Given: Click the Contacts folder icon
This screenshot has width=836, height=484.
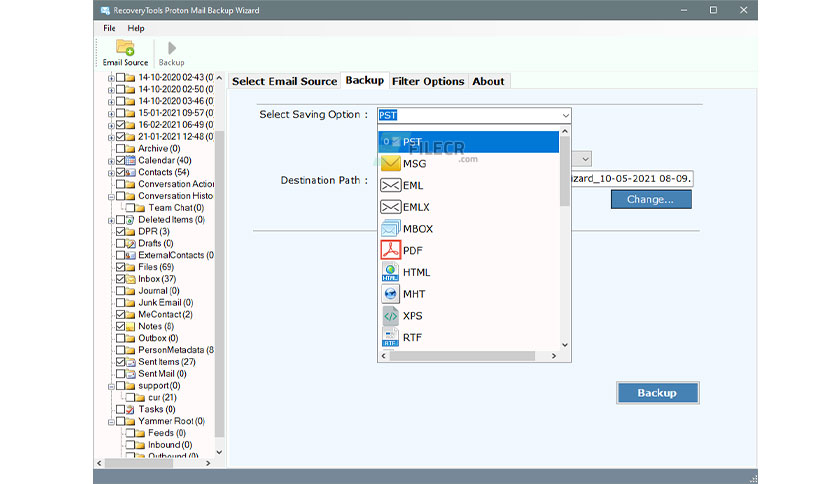Looking at the screenshot, I should pos(131,172).
